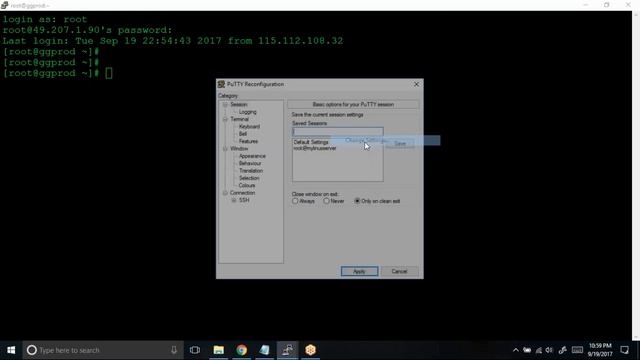Click the PuTTY terminal vertical scrollbar

(636, 176)
